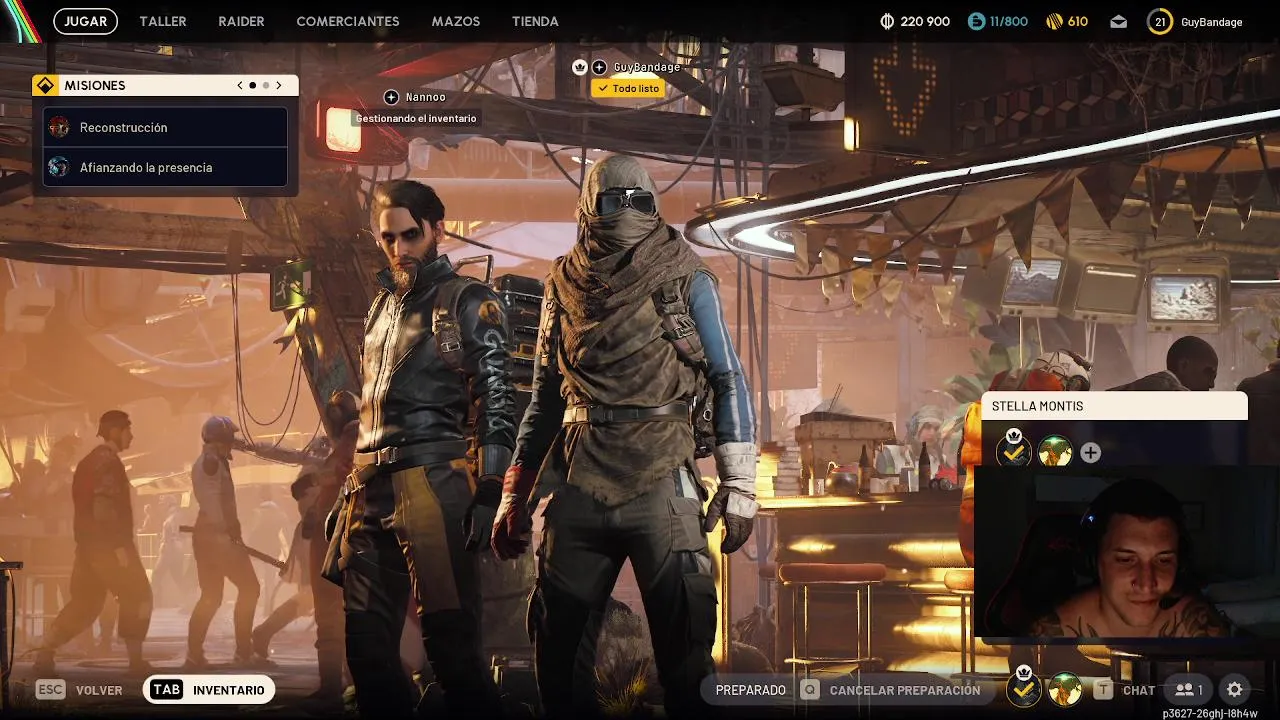The width and height of the screenshot is (1280, 720).
Task: Open INVENTARIO with the TAB button
Action: point(209,690)
